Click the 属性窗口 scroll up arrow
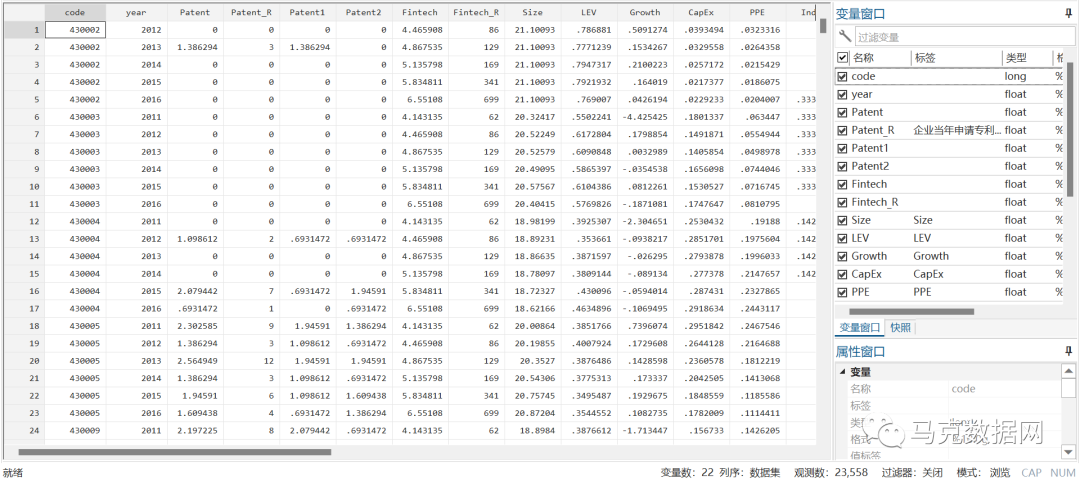 (1068, 372)
